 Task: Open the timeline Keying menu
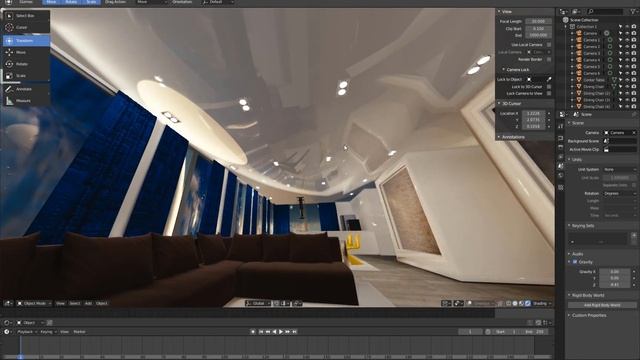(48, 332)
